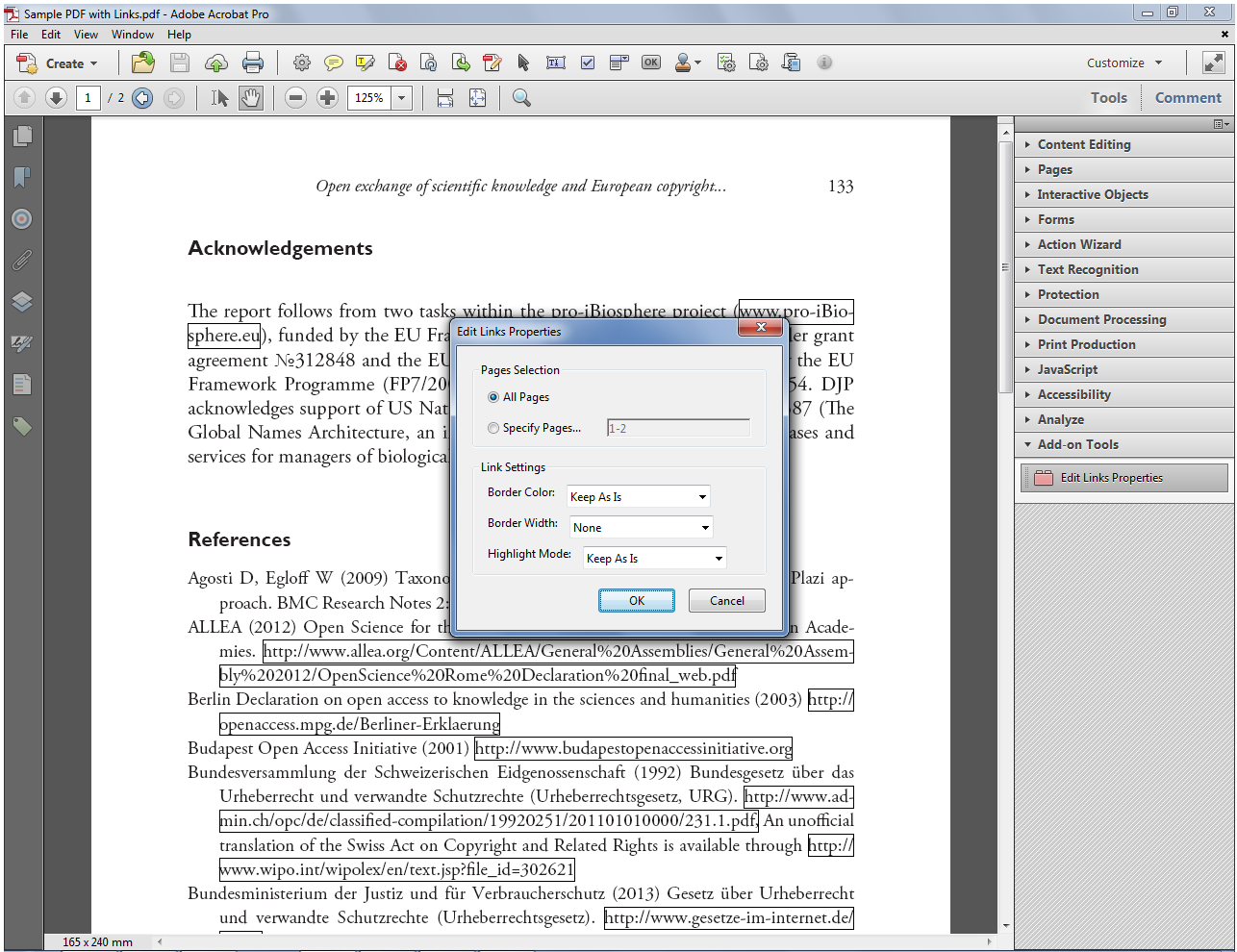Activate the Find toolbar magnifier icon
The width and height of the screenshot is (1237, 952).
click(x=520, y=97)
